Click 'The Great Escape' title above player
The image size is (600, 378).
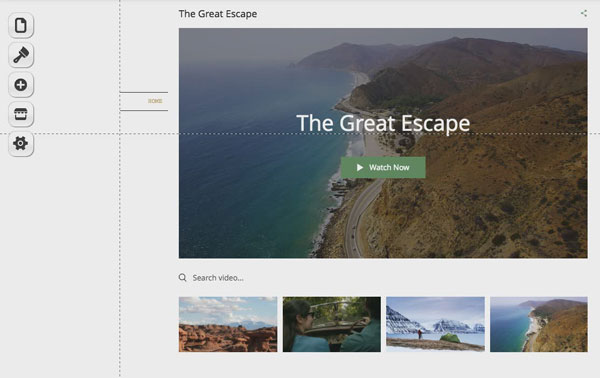tap(218, 14)
